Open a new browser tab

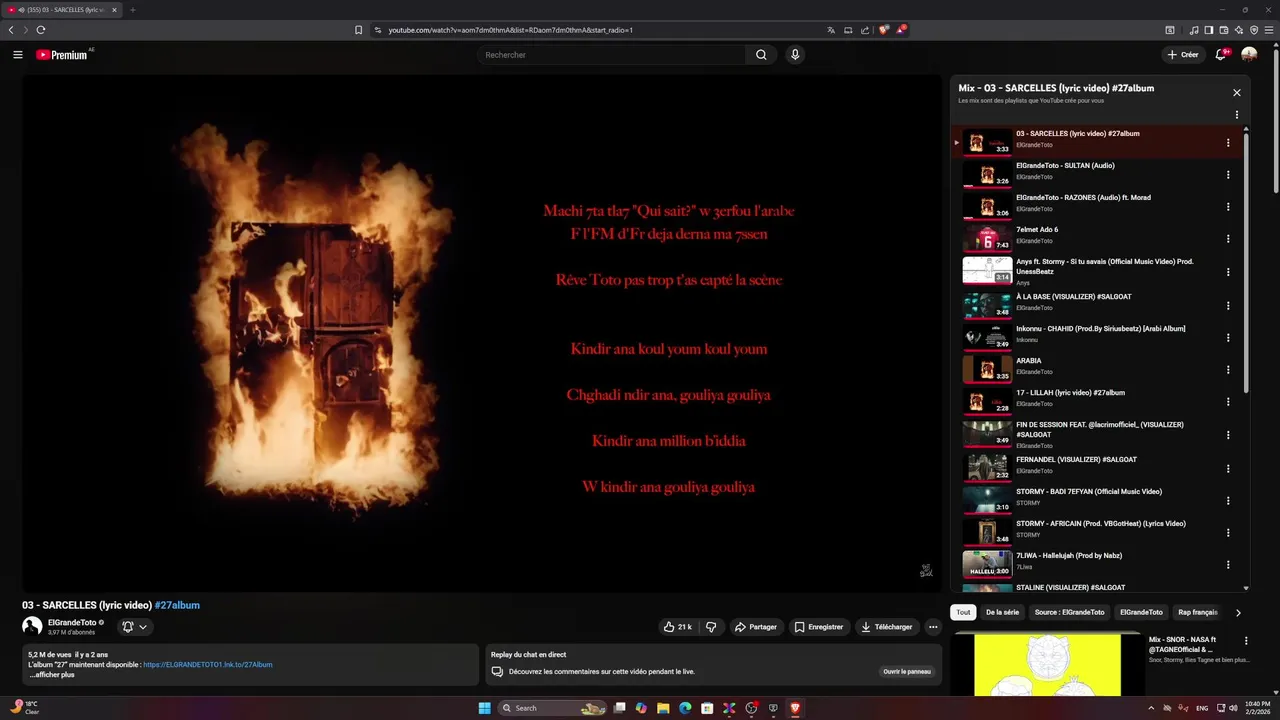pyautogui.click(x=132, y=10)
